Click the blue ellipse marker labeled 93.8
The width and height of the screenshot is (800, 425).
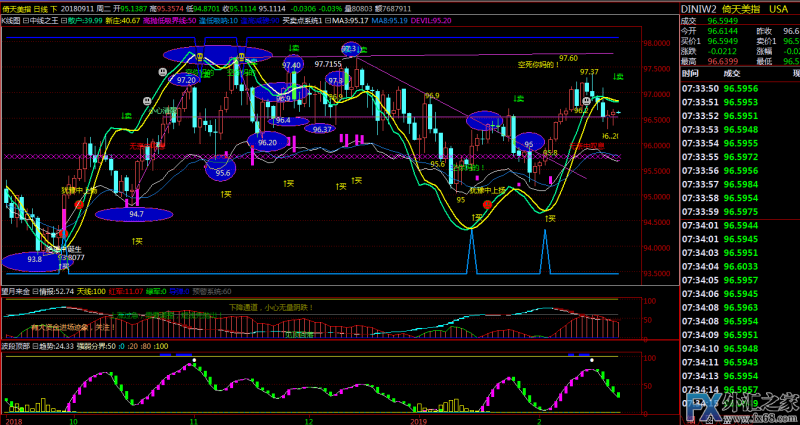pyautogui.click(x=35, y=260)
